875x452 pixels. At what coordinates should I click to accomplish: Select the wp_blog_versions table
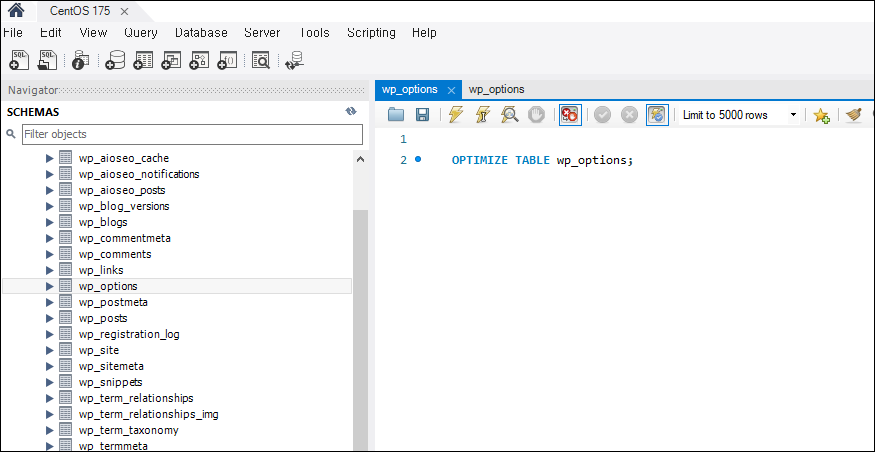[x=124, y=206]
